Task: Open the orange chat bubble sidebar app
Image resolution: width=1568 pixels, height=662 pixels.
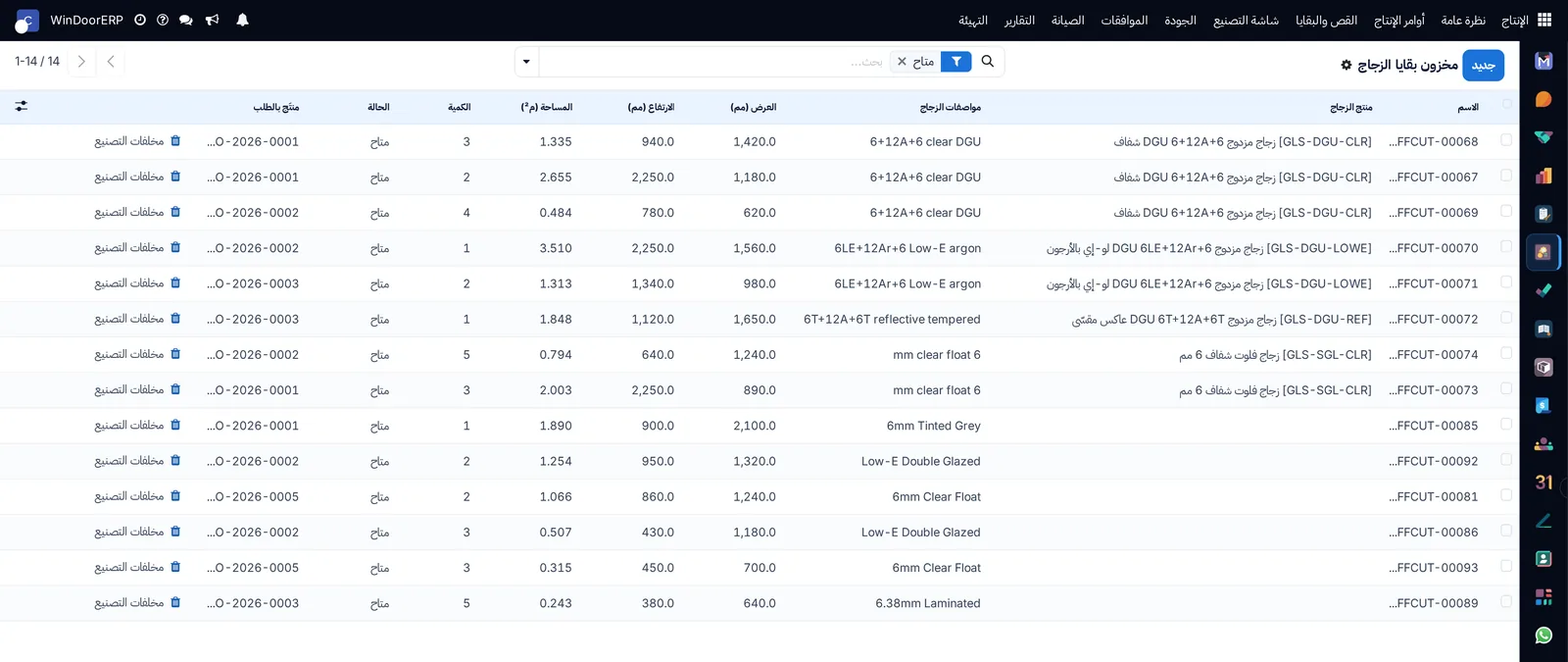Action: [x=1543, y=99]
